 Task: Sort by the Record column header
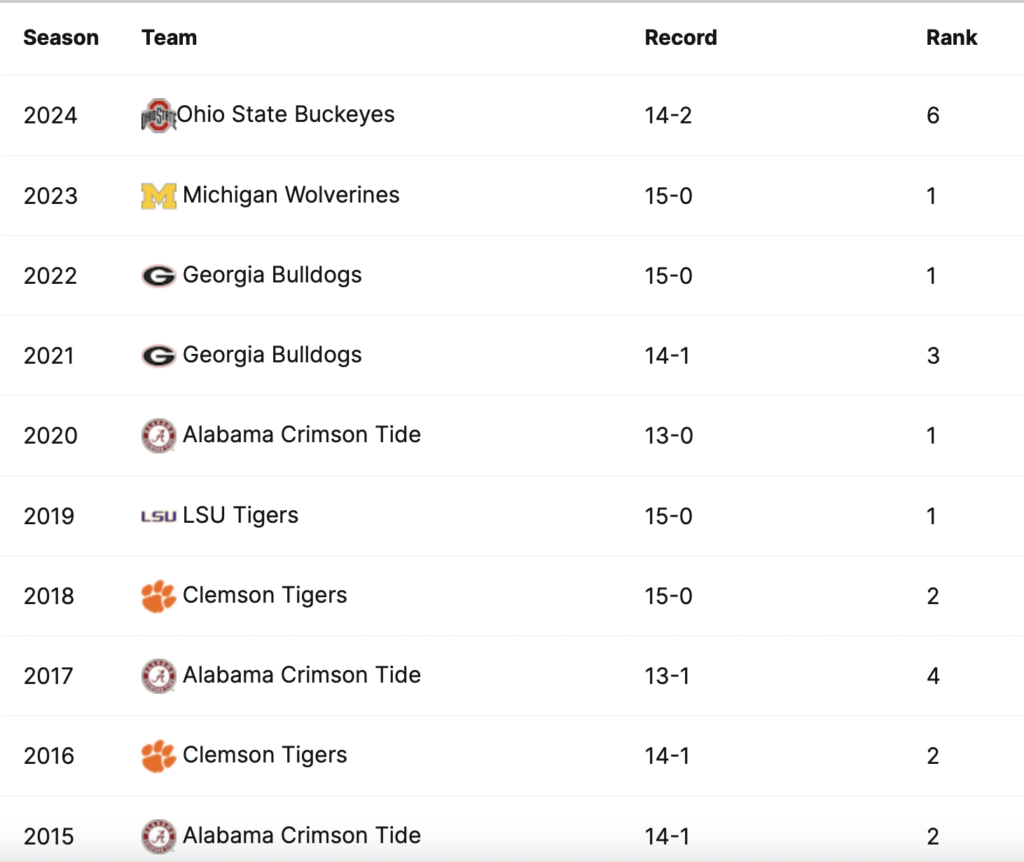coord(680,38)
